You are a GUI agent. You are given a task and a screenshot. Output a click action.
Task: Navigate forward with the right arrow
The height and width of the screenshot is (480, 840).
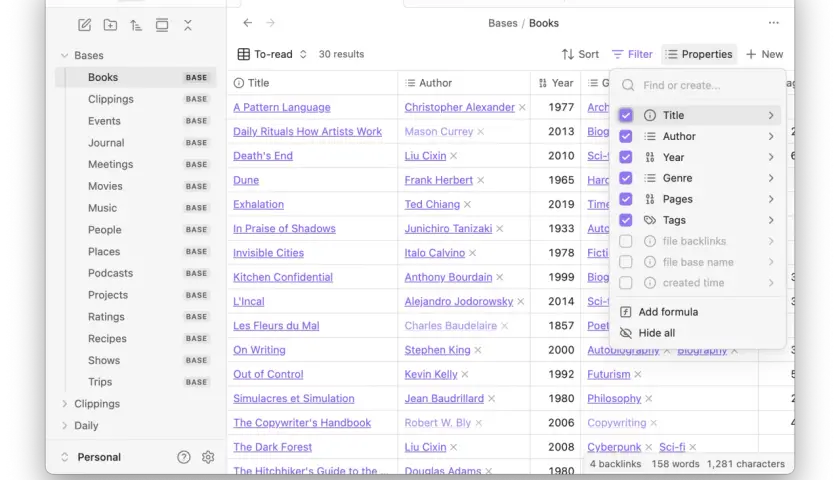pos(271,22)
